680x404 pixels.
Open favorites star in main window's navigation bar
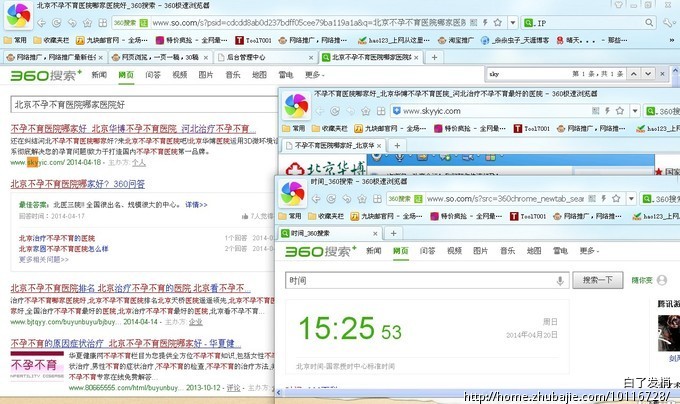coord(87,23)
